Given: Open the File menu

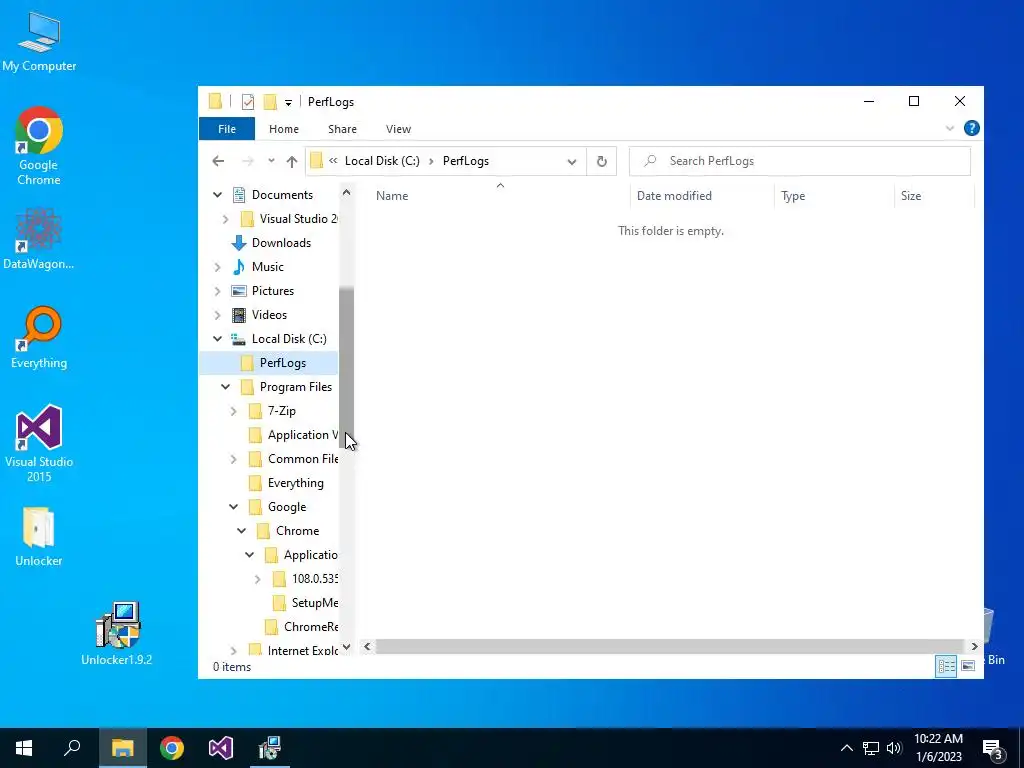Looking at the screenshot, I should pyautogui.click(x=227, y=129).
